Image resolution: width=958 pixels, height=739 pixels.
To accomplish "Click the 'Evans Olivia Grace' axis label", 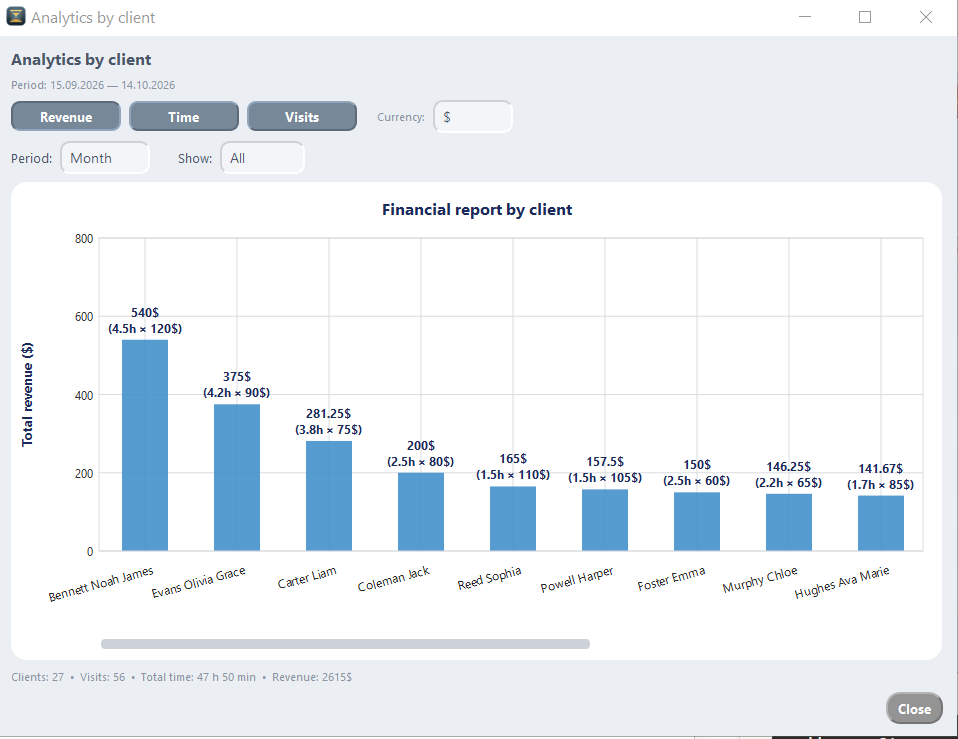I will (x=198, y=582).
